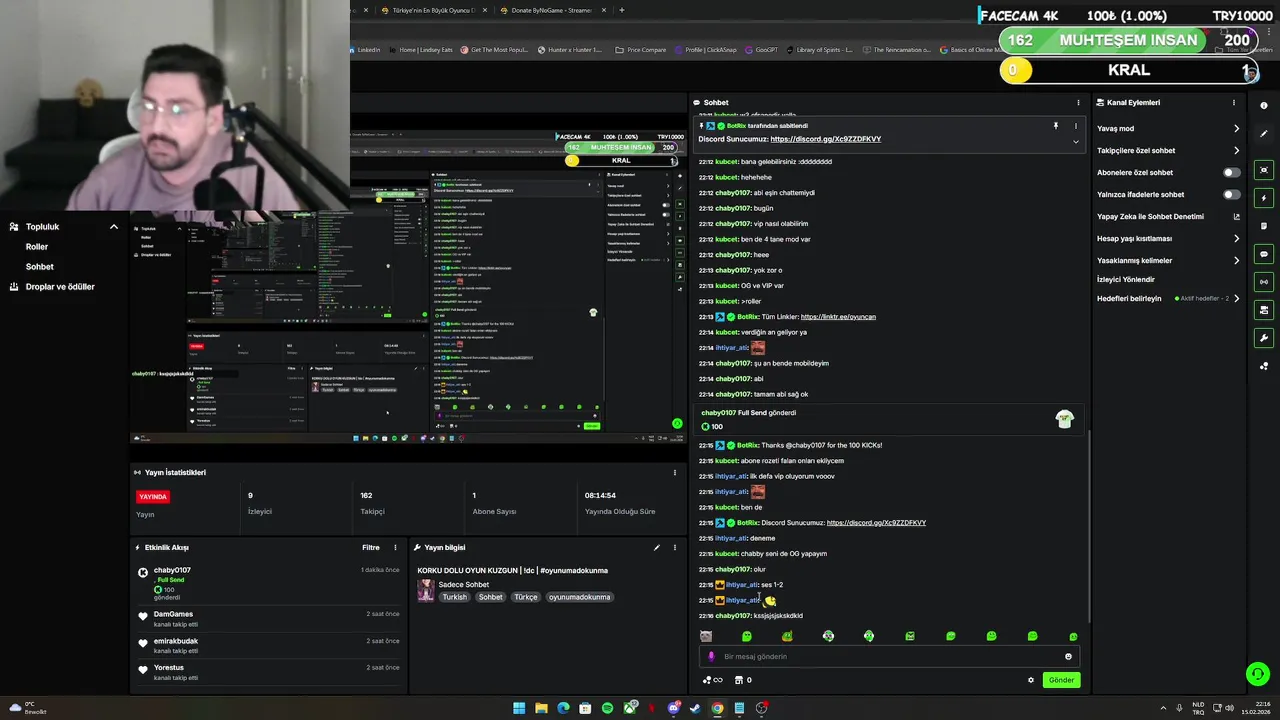Screen dimensions: 1280x720
Task: Toggle Abonelere özel sohbet switch
Action: pyautogui.click(x=1232, y=172)
